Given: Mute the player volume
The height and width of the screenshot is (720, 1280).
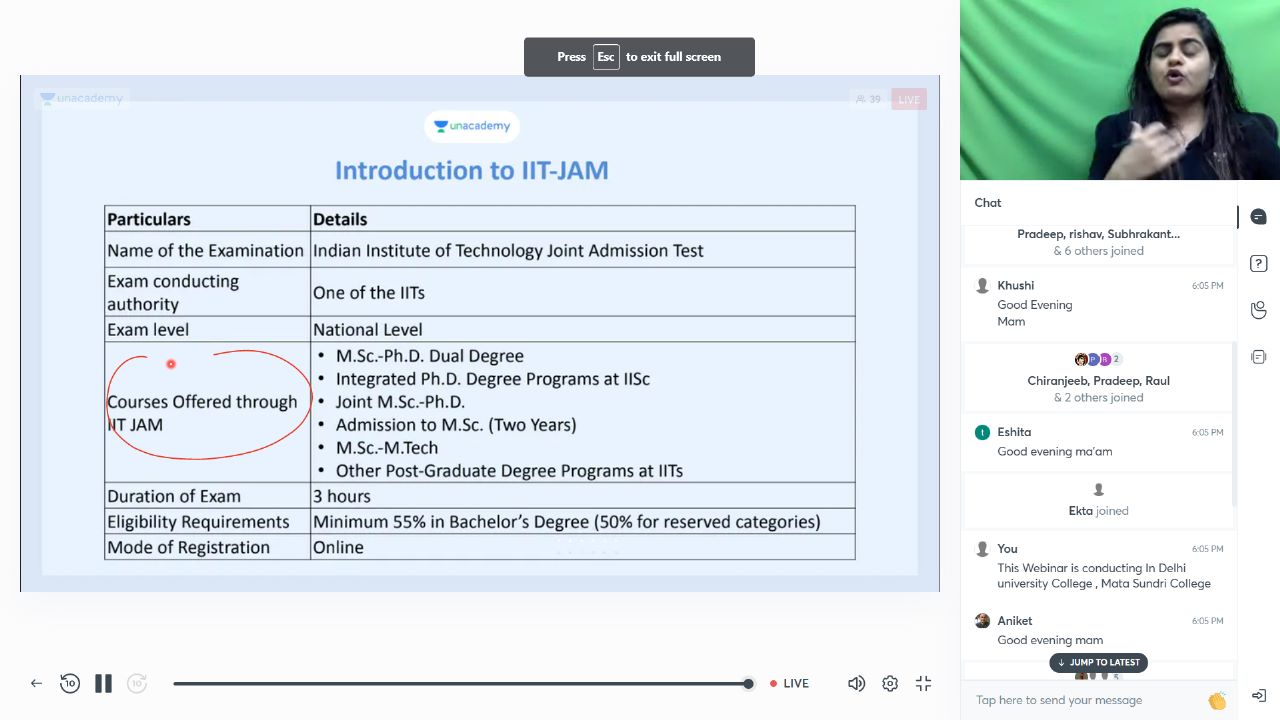Looking at the screenshot, I should [856, 683].
